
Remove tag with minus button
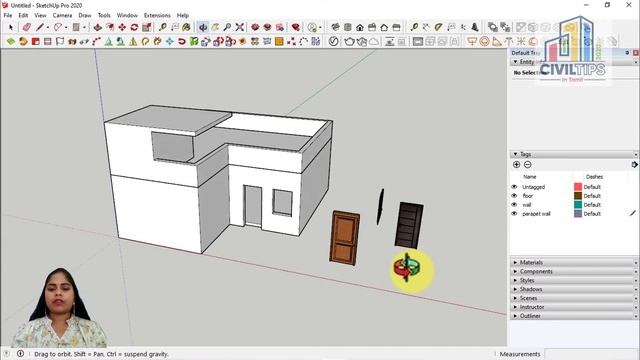(x=527, y=164)
